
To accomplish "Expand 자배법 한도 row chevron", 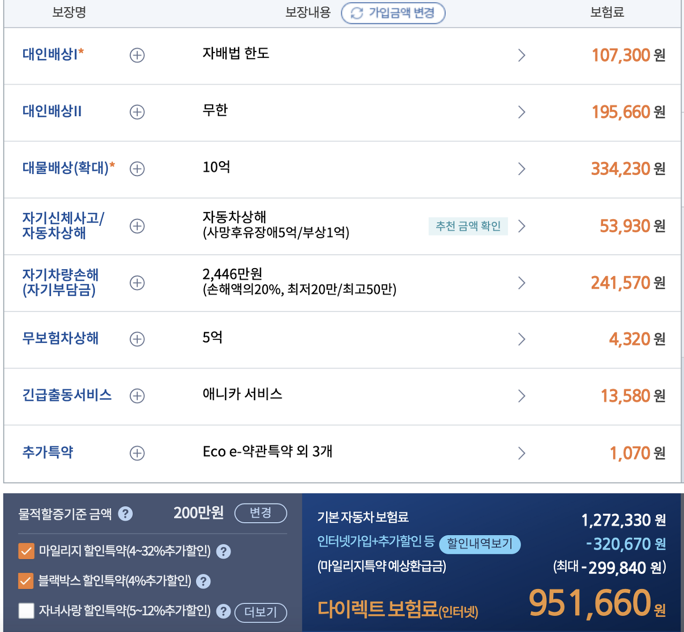I will point(521,55).
